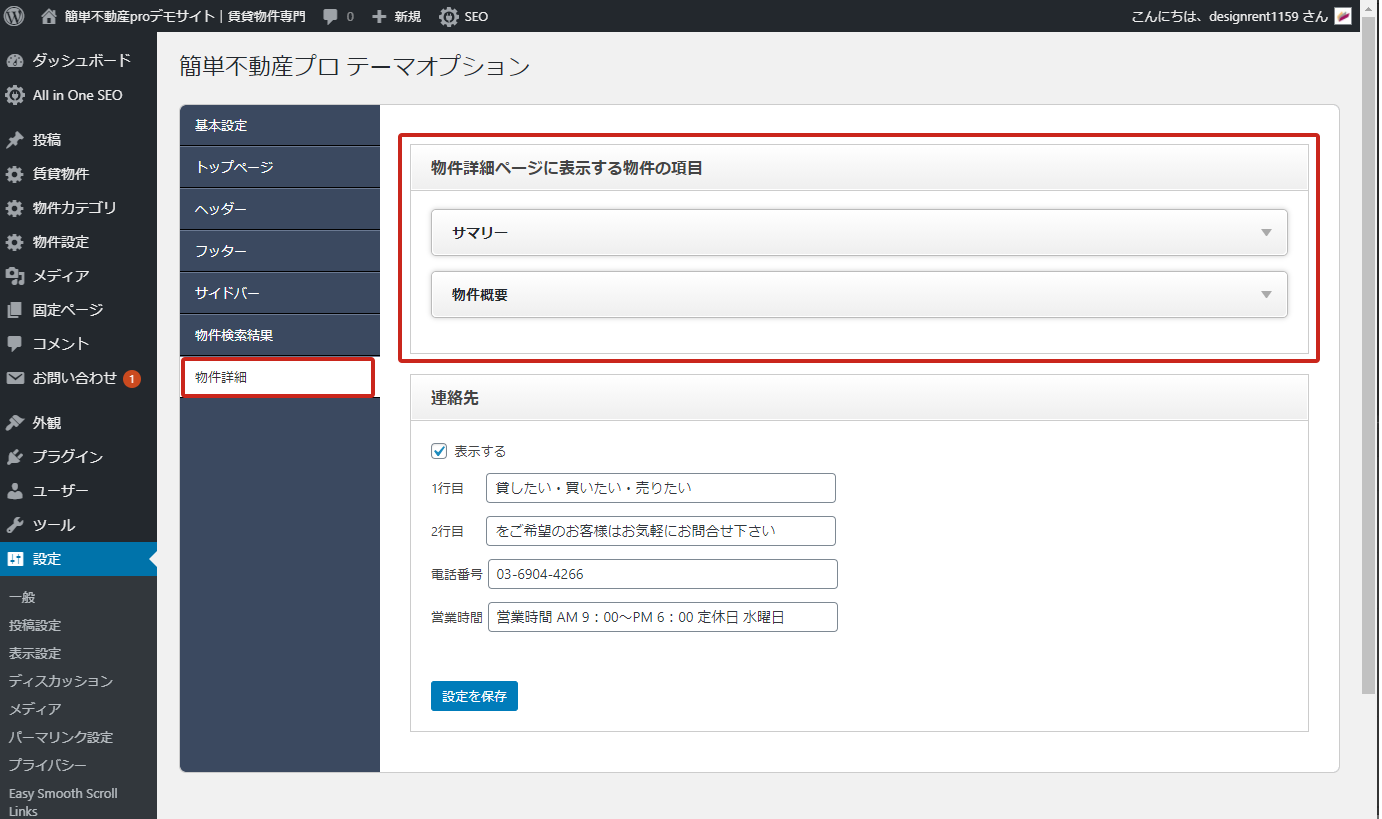This screenshot has height=819, width=1382.
Task: Click the SEO gear icon in admin bar
Action: coord(449,16)
